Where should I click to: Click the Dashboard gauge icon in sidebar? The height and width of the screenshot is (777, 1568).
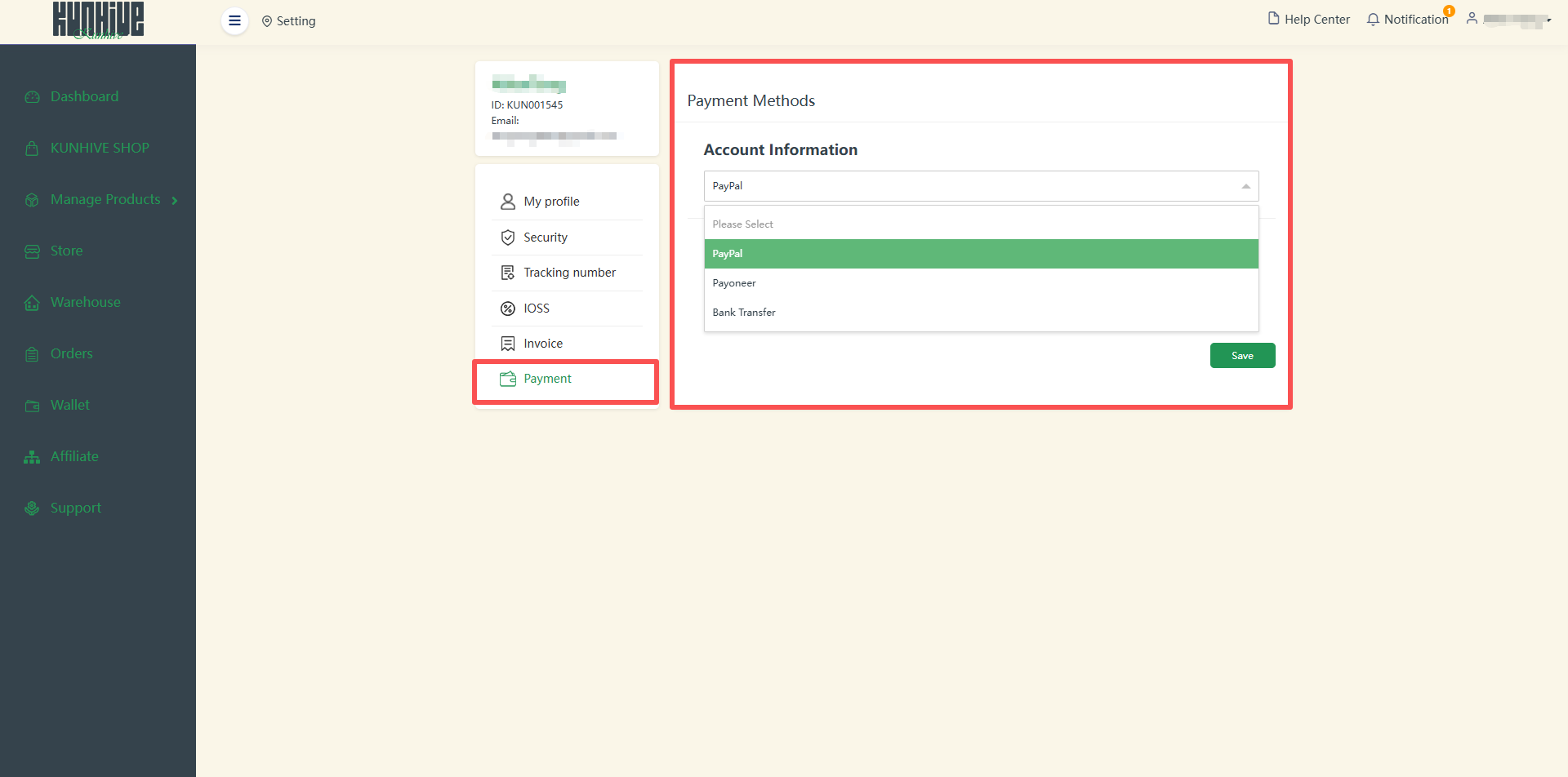(32, 97)
